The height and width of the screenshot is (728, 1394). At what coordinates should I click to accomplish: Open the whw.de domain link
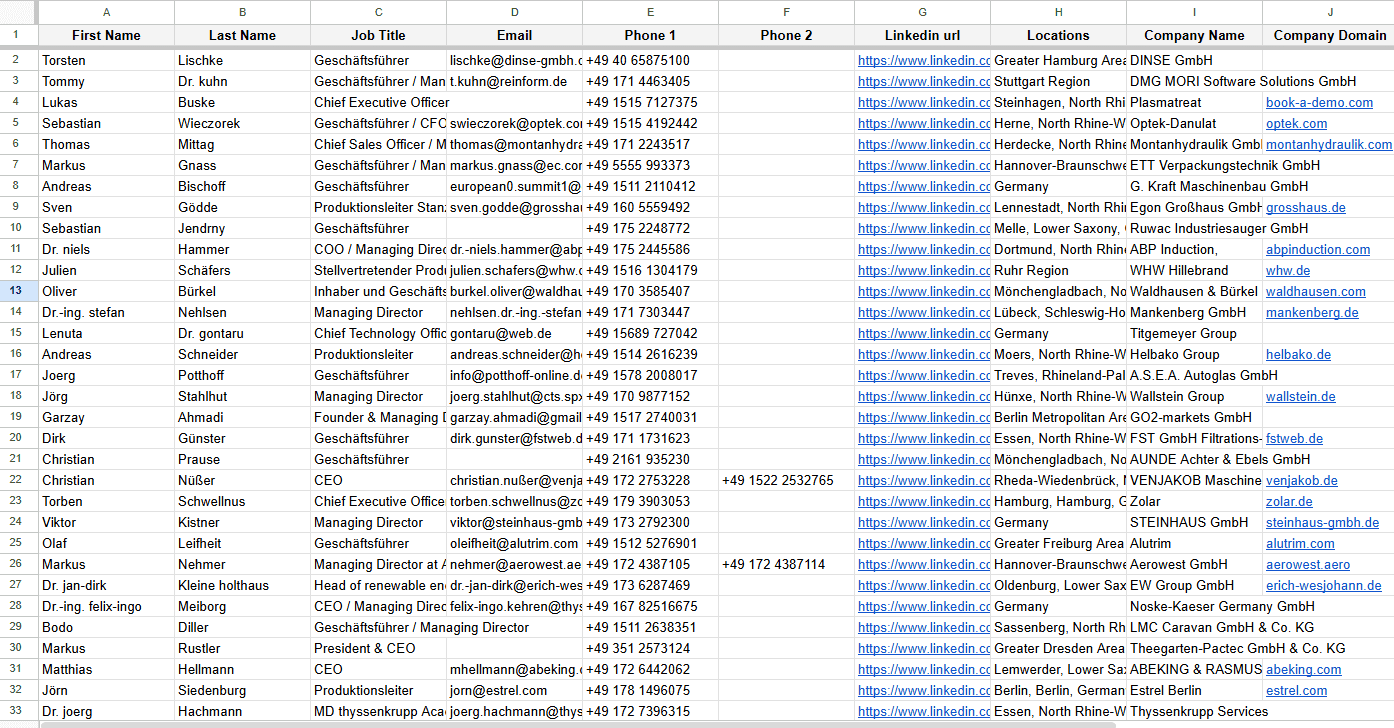pyautogui.click(x=1288, y=270)
